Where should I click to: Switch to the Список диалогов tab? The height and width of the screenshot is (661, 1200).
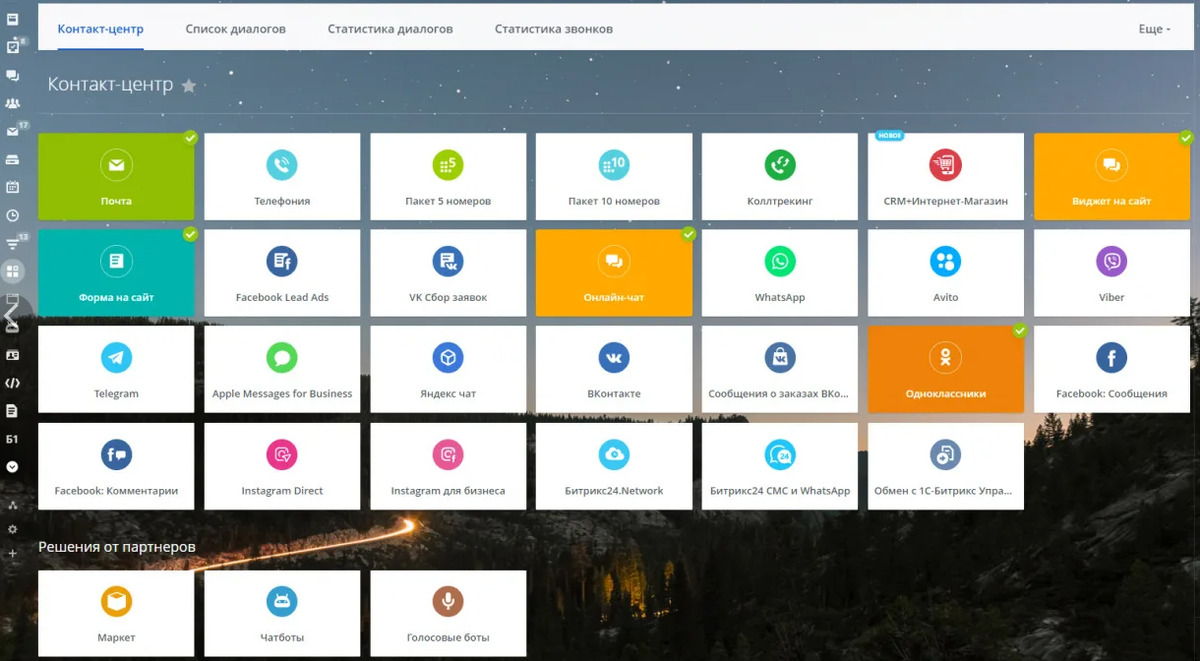235,29
